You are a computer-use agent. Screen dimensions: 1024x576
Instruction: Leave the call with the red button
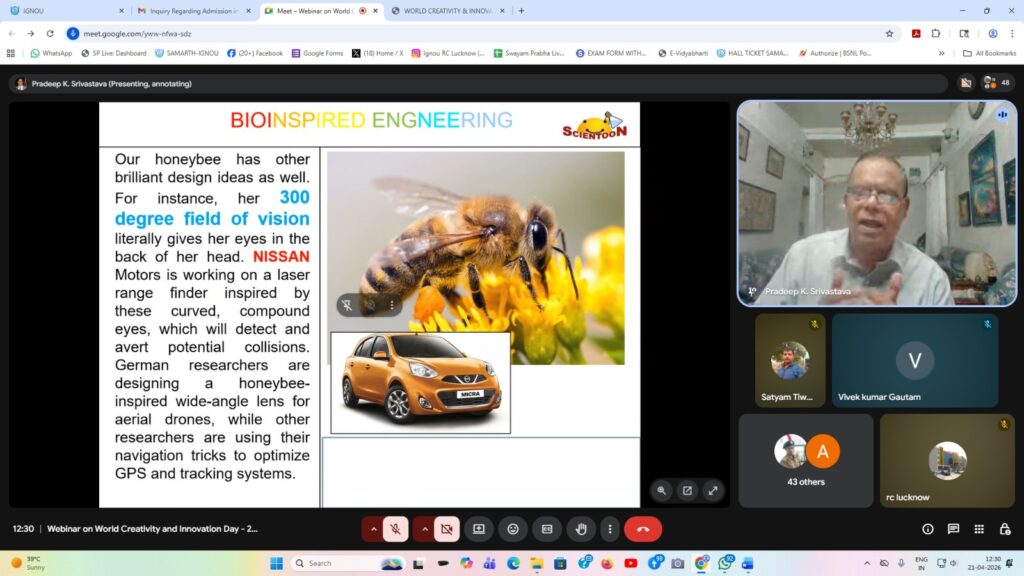pyautogui.click(x=643, y=529)
